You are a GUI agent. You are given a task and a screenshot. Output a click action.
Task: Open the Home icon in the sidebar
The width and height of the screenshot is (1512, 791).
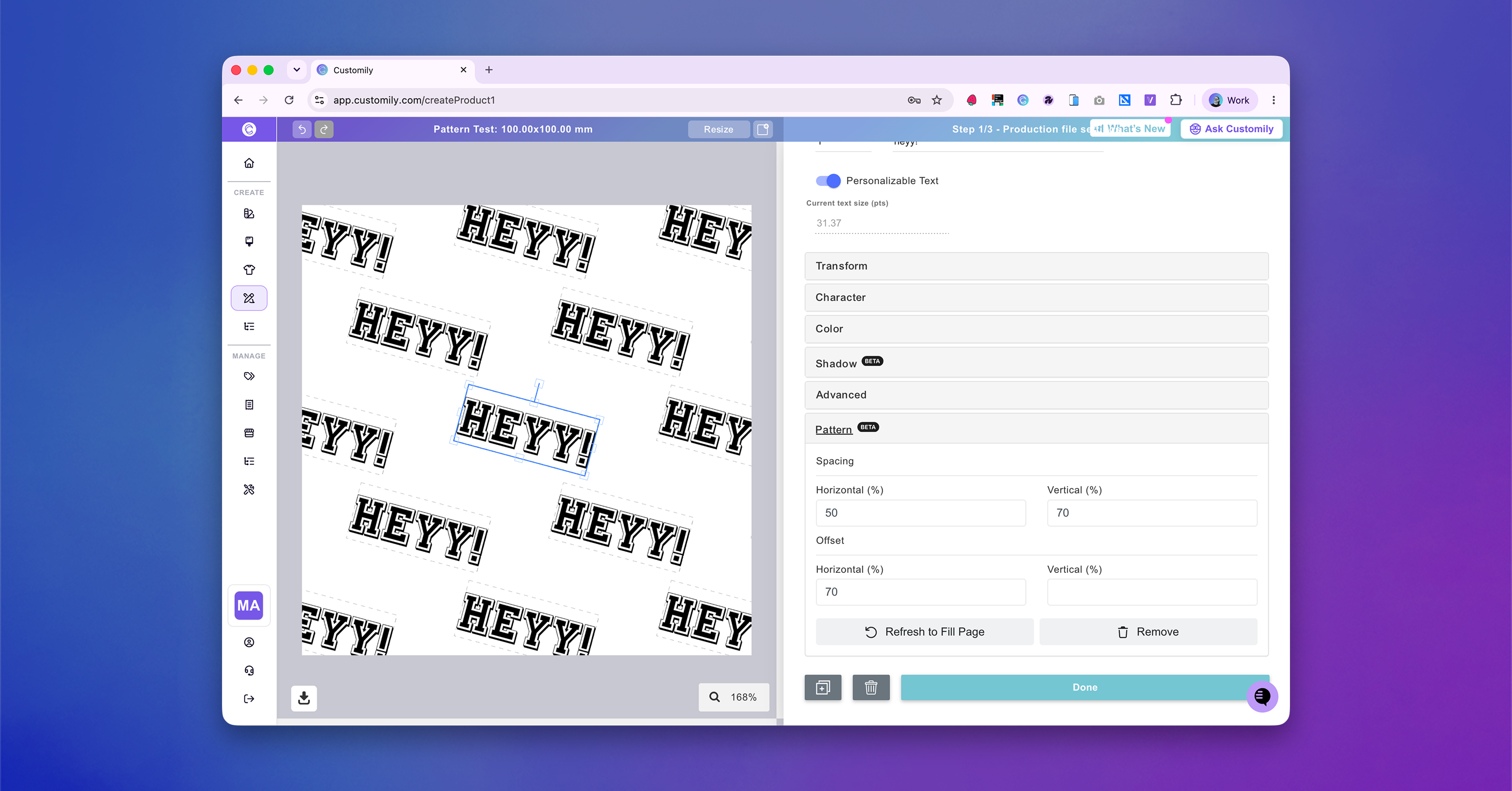click(249, 163)
